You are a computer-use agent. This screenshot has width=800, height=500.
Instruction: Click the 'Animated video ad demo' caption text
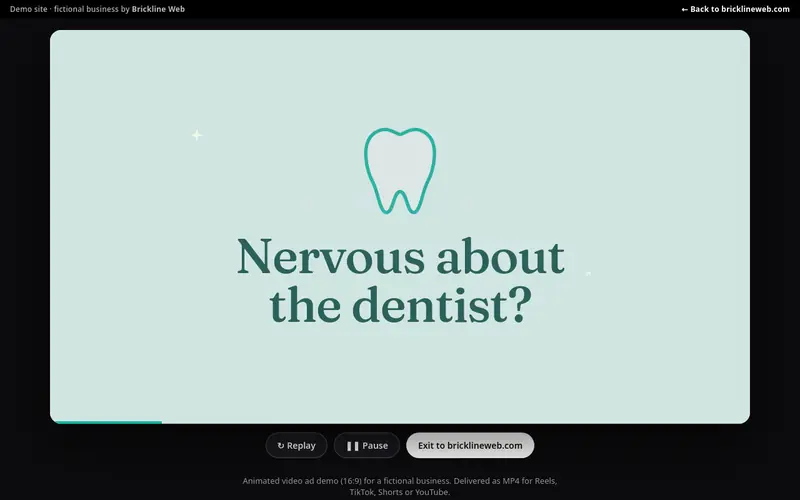point(399,486)
